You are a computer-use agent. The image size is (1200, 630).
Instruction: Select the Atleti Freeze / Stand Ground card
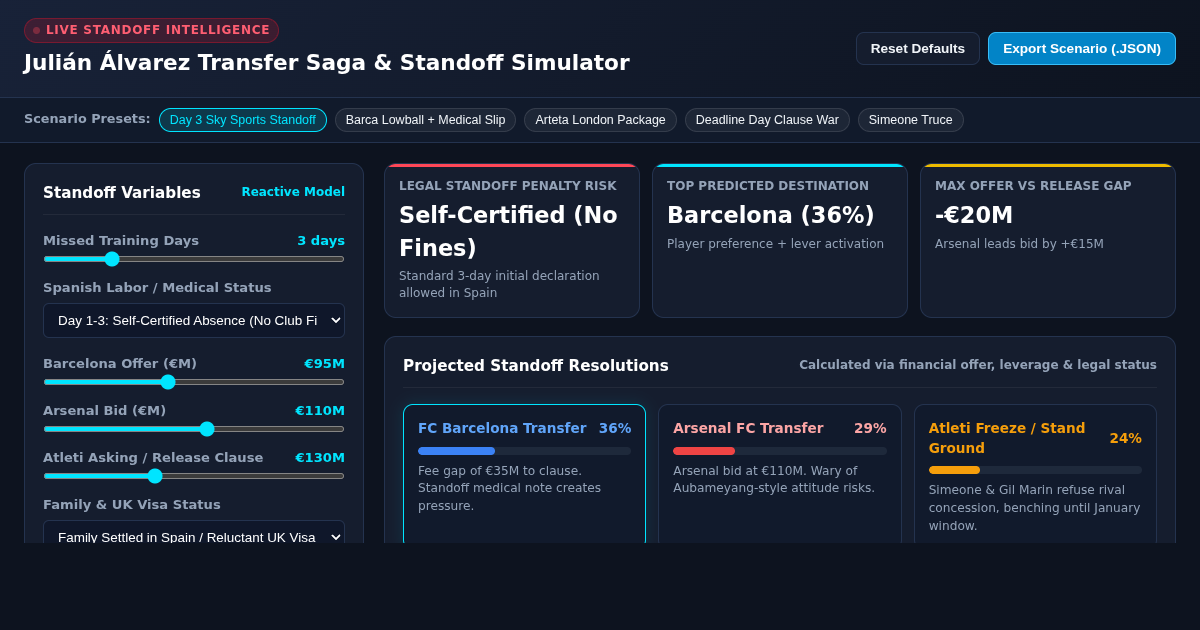[1035, 474]
